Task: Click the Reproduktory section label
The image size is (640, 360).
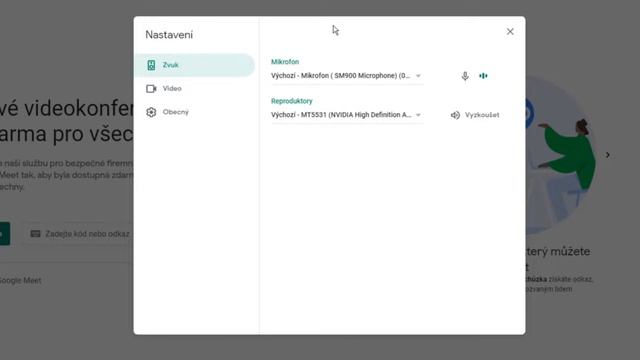Action: click(291, 101)
